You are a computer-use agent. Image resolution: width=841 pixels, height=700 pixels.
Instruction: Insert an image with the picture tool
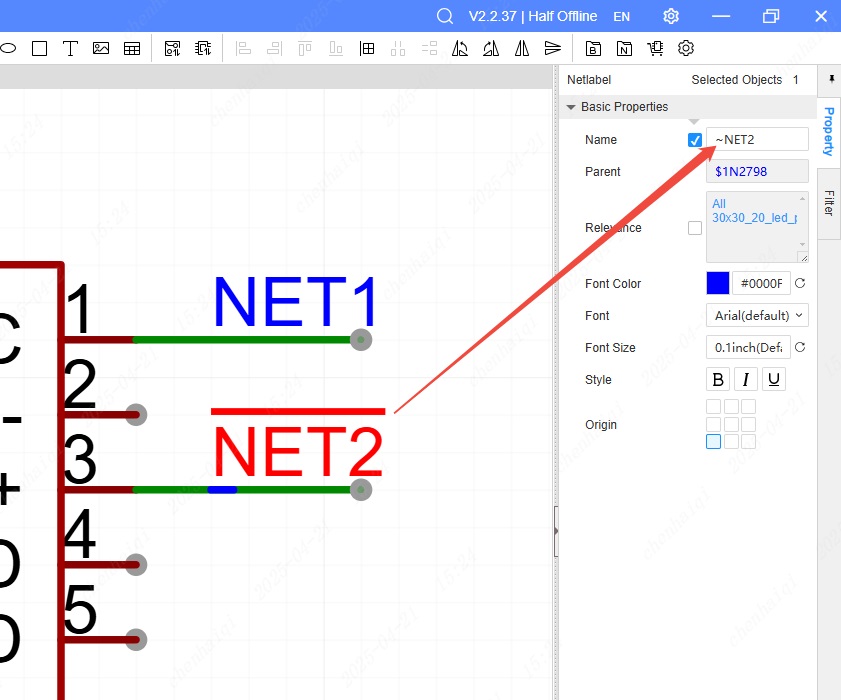tap(101, 48)
